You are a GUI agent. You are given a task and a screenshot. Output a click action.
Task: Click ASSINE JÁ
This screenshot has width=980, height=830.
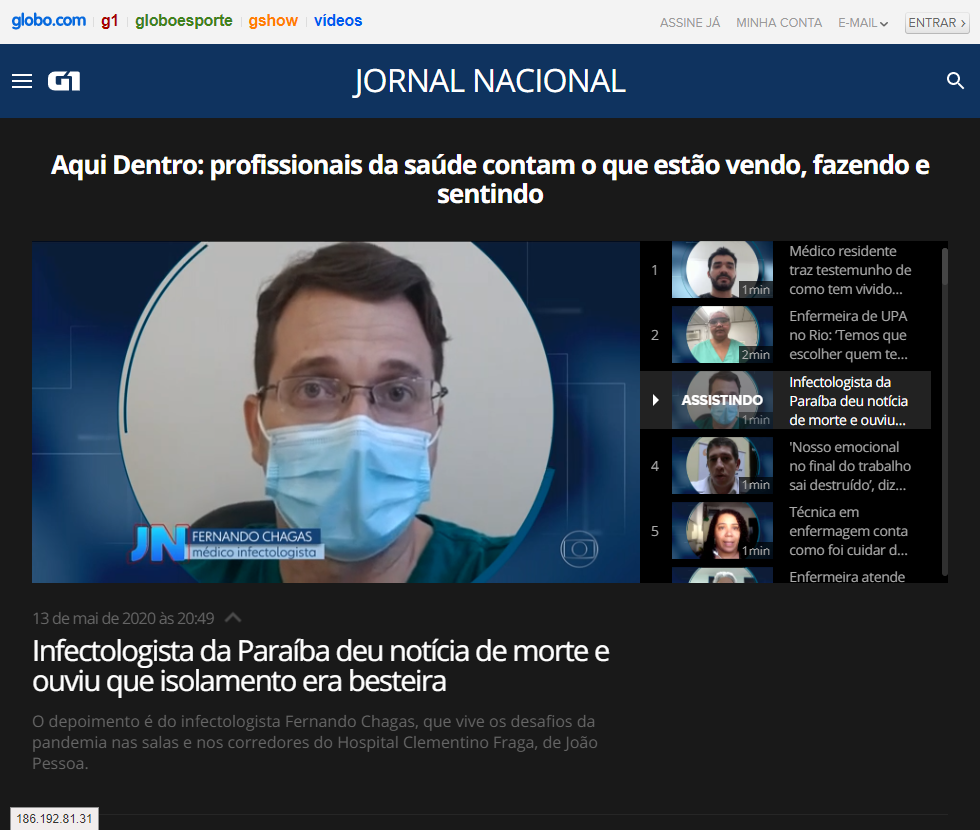coord(690,23)
